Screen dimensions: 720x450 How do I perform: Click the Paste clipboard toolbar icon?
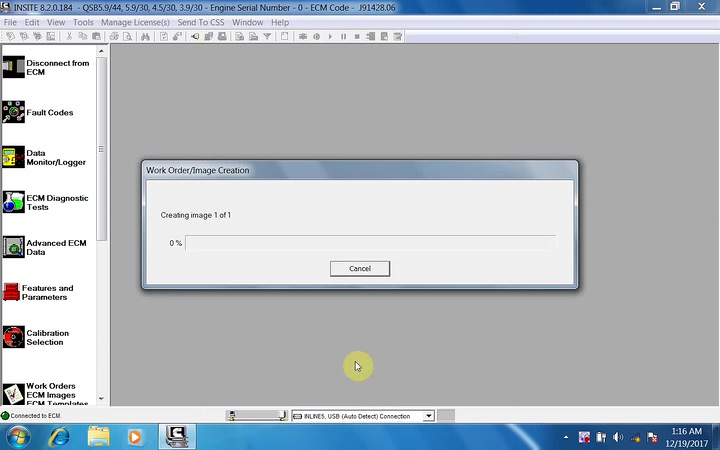[96, 36]
